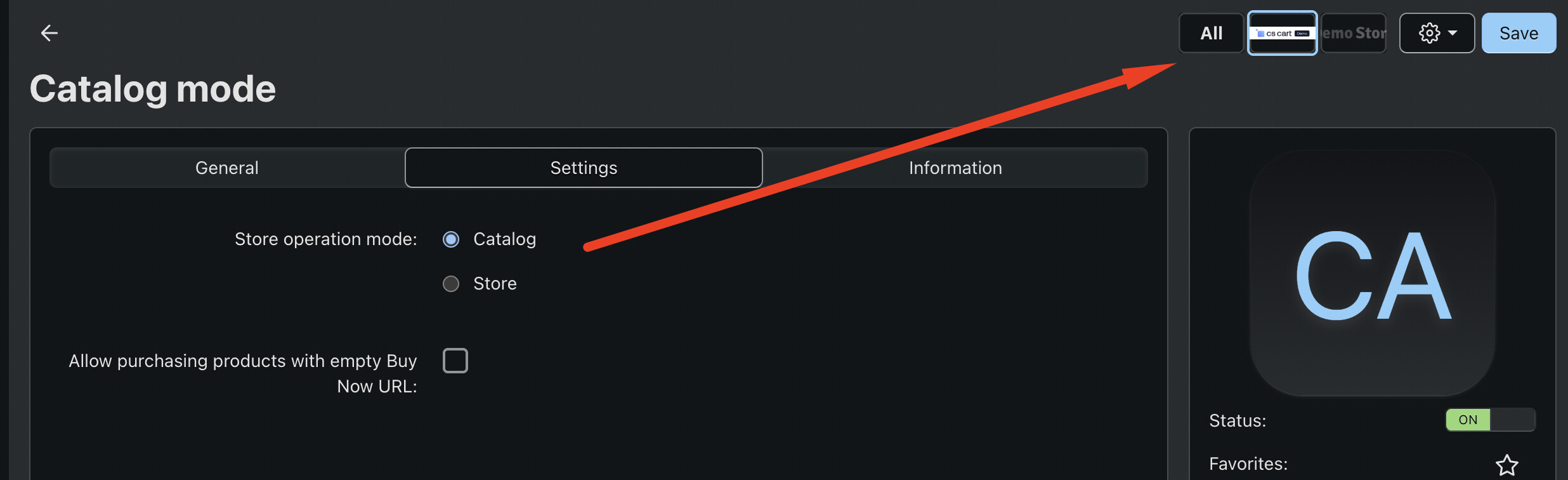The height and width of the screenshot is (480, 1568).
Task: Open the Settings tab
Action: [584, 168]
